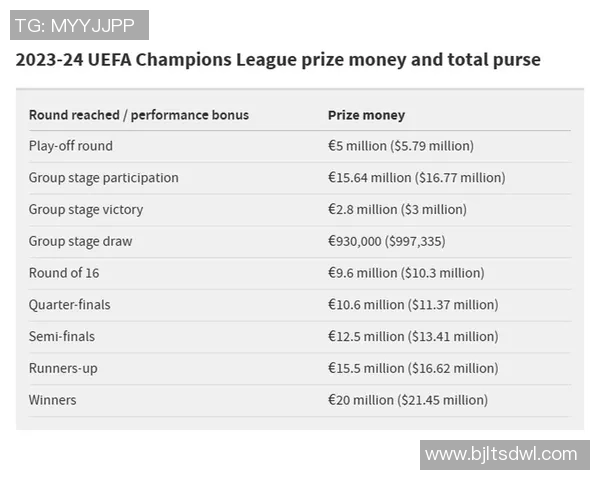Click the Winners €20 million prize cell
Screen dimensions: 600x480
(408, 400)
